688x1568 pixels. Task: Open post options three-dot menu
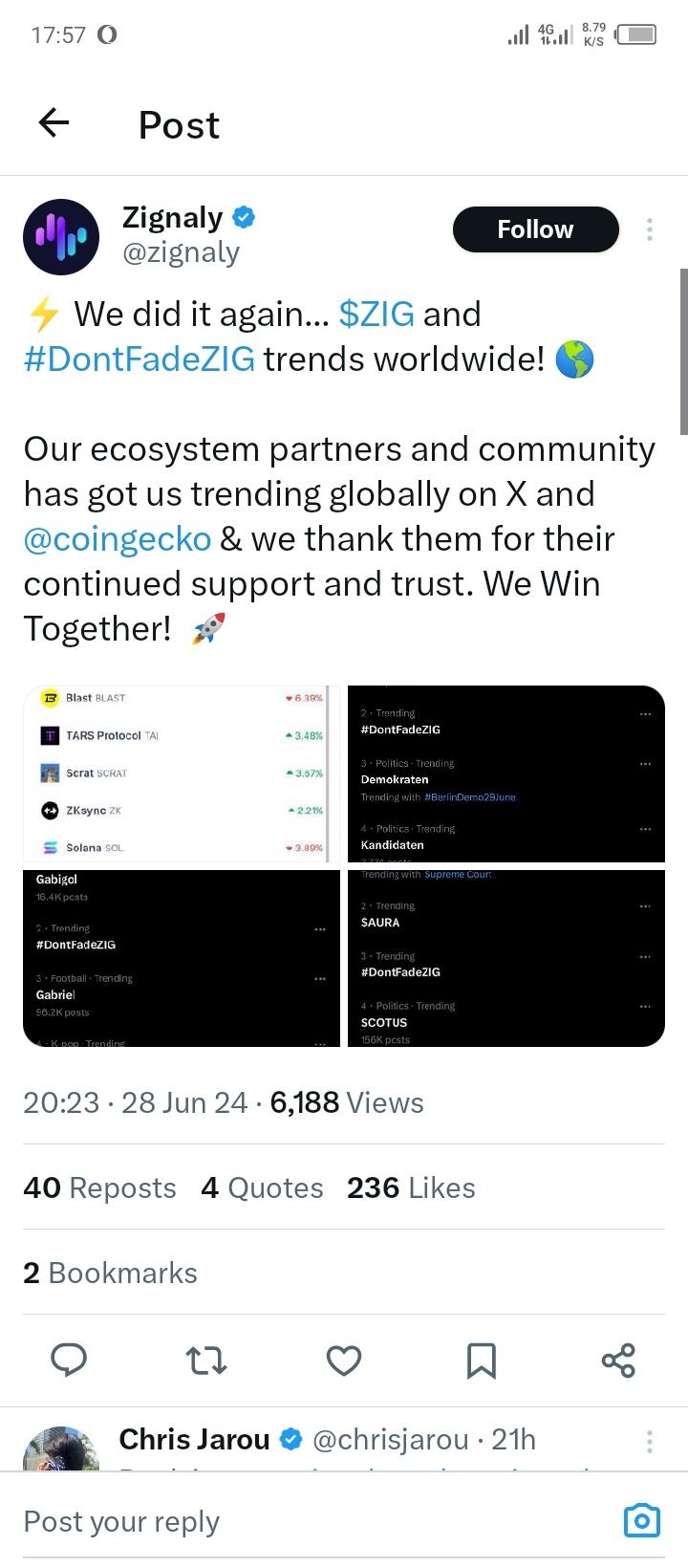coord(650,229)
